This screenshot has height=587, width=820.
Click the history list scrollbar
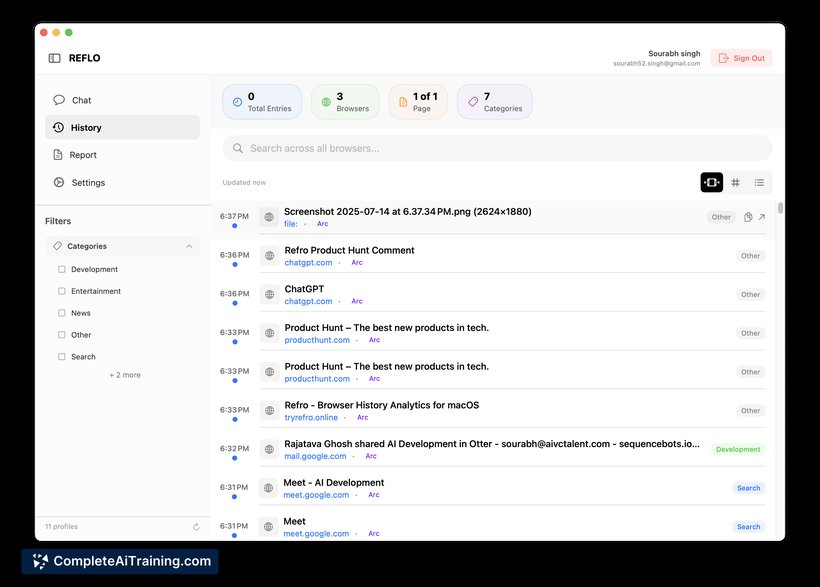point(780,208)
